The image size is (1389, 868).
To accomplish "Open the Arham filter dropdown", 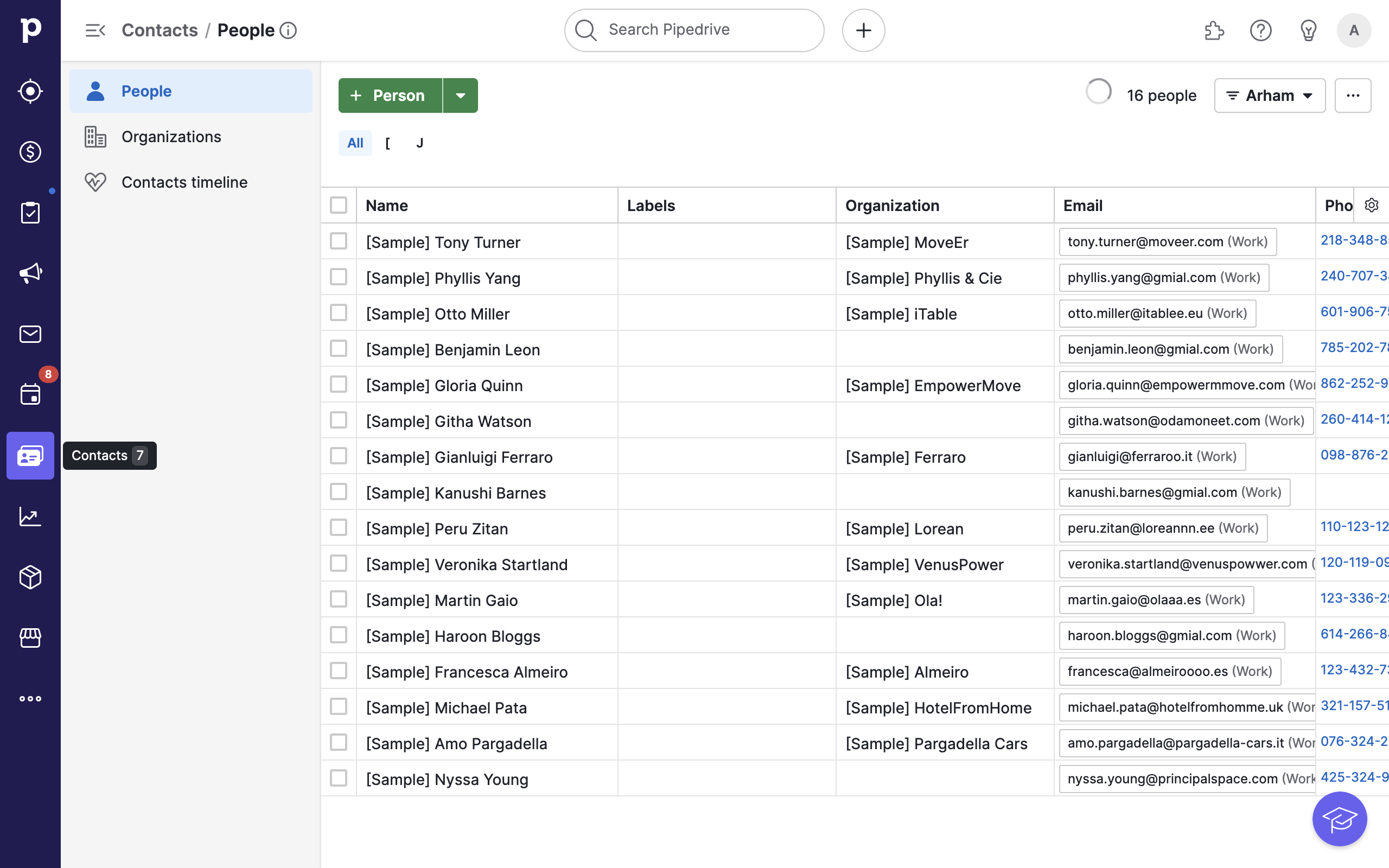I will pyautogui.click(x=1270, y=95).
